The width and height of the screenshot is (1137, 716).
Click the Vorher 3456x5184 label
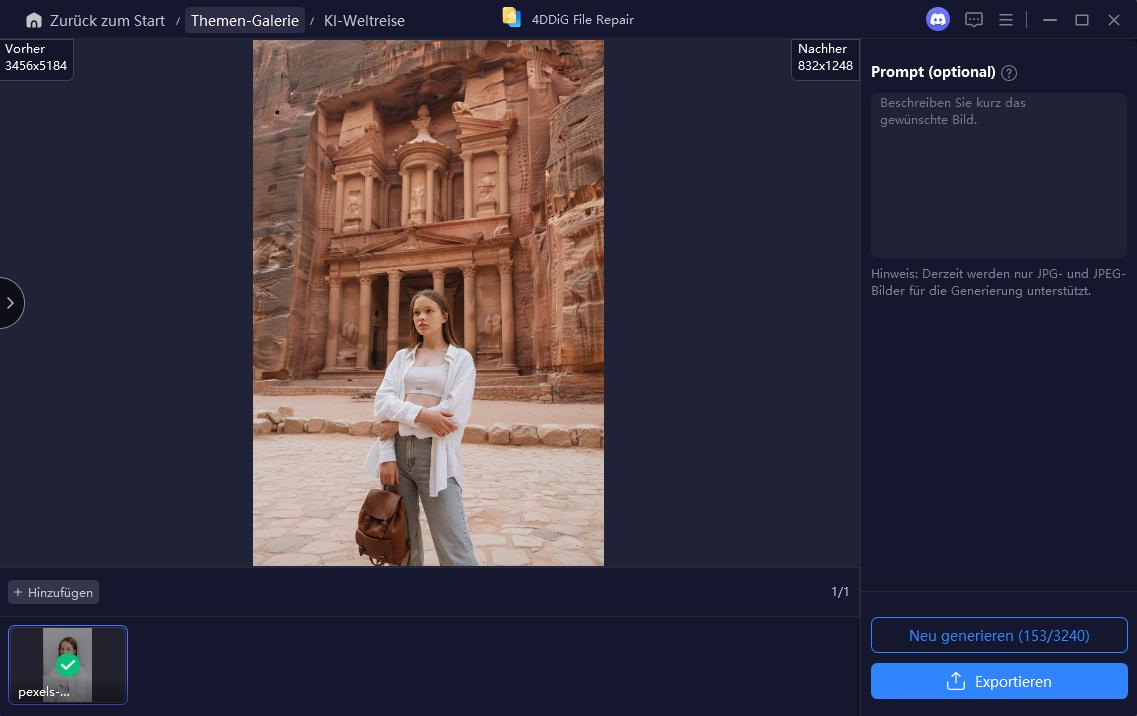36,57
